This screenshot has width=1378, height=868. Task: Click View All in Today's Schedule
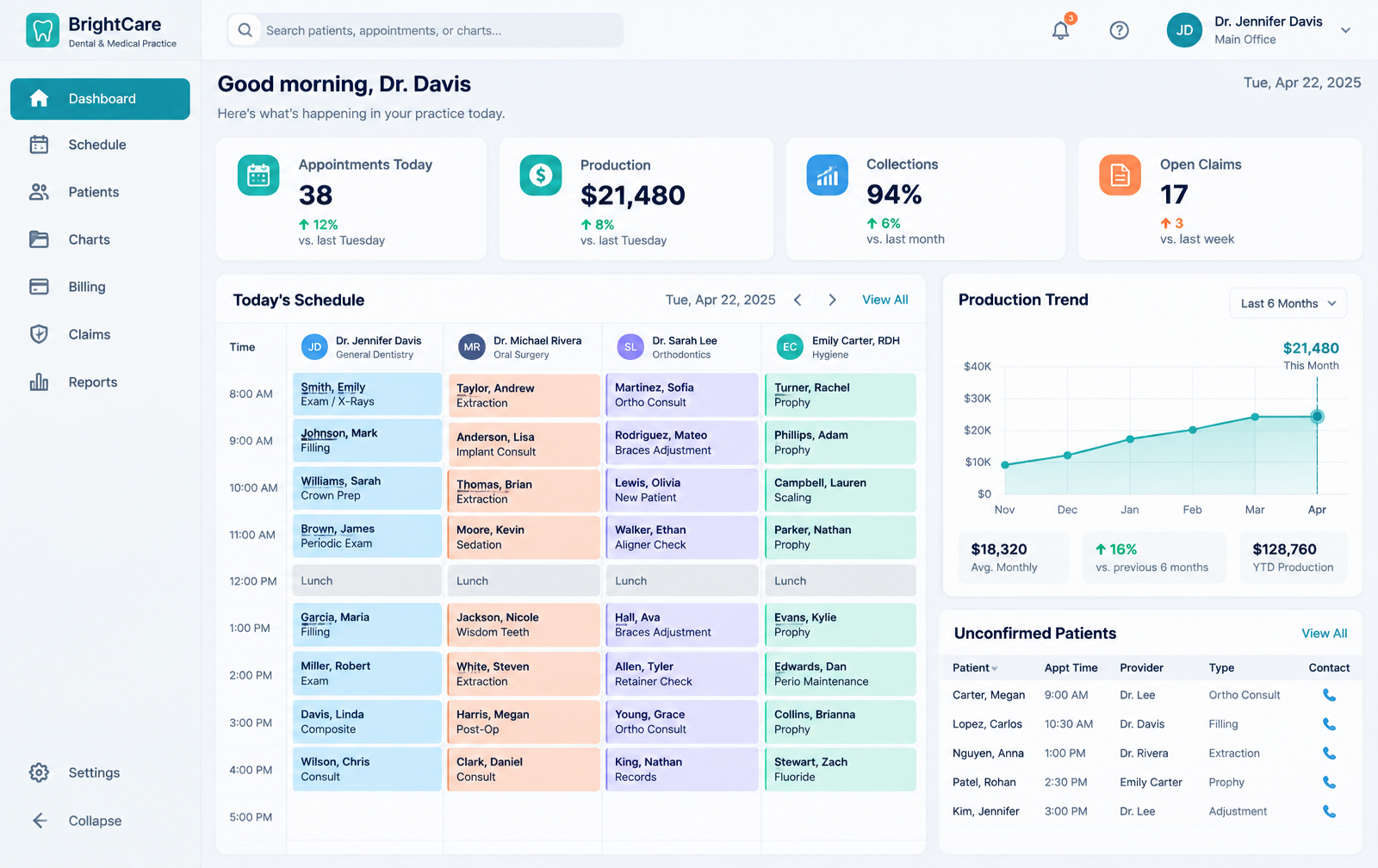[x=885, y=300]
